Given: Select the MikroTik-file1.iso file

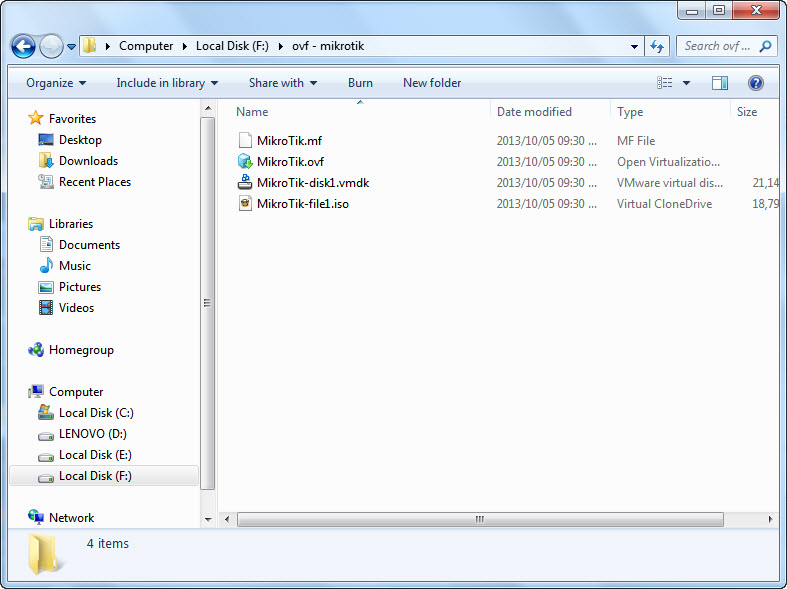Looking at the screenshot, I should [x=302, y=204].
